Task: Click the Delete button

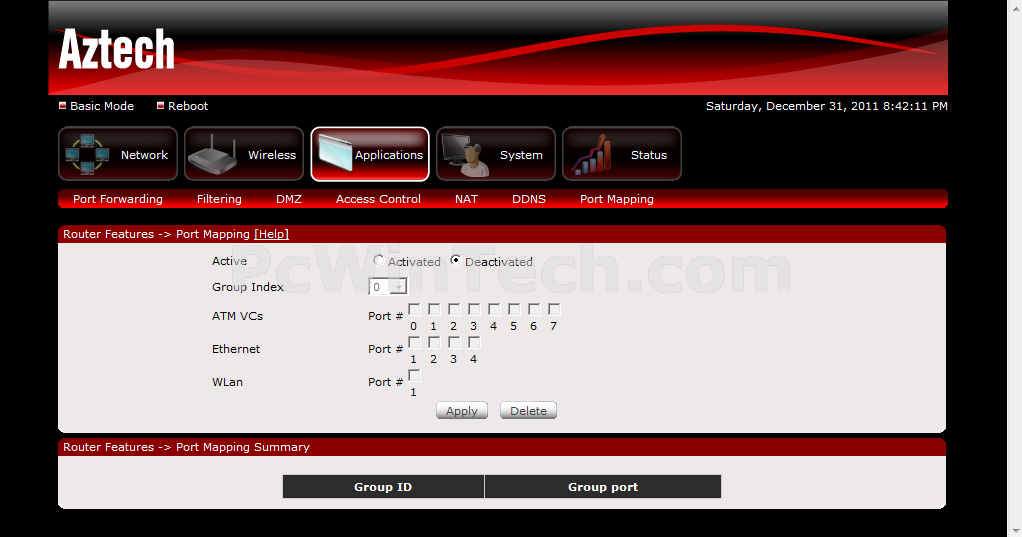Action: point(528,411)
